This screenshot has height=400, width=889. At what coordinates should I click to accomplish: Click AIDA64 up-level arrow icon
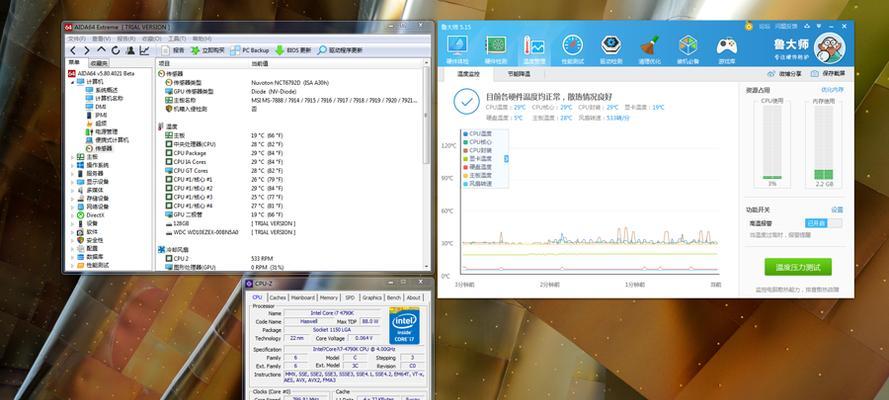tap(101, 50)
